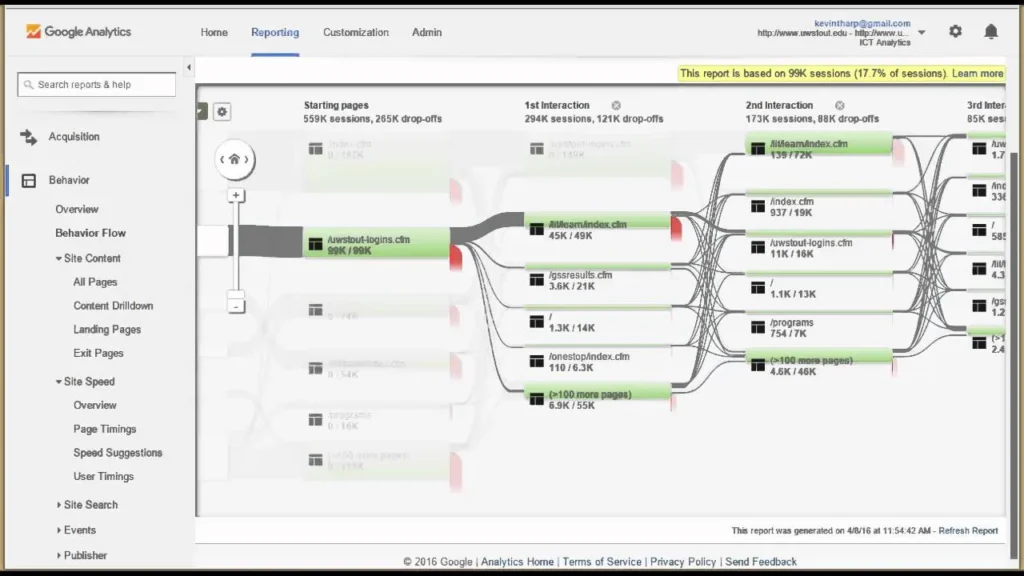Open the notifications bell icon
This screenshot has width=1024, height=576.
[x=990, y=32]
